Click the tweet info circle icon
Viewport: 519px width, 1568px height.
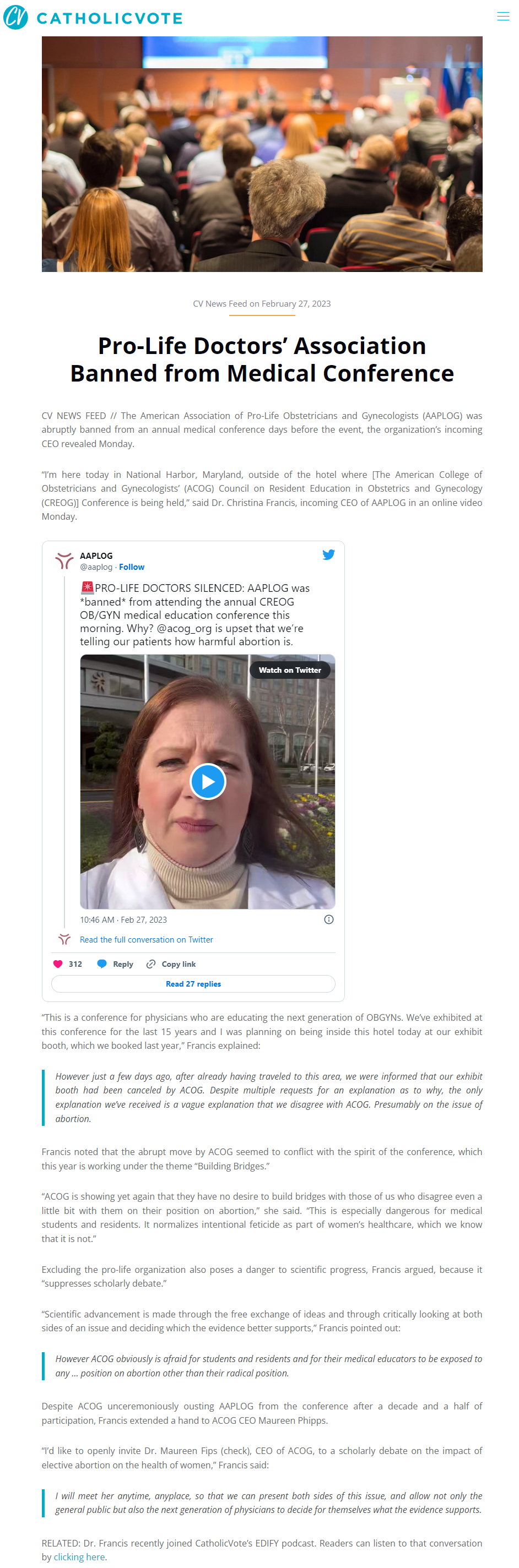click(329, 919)
